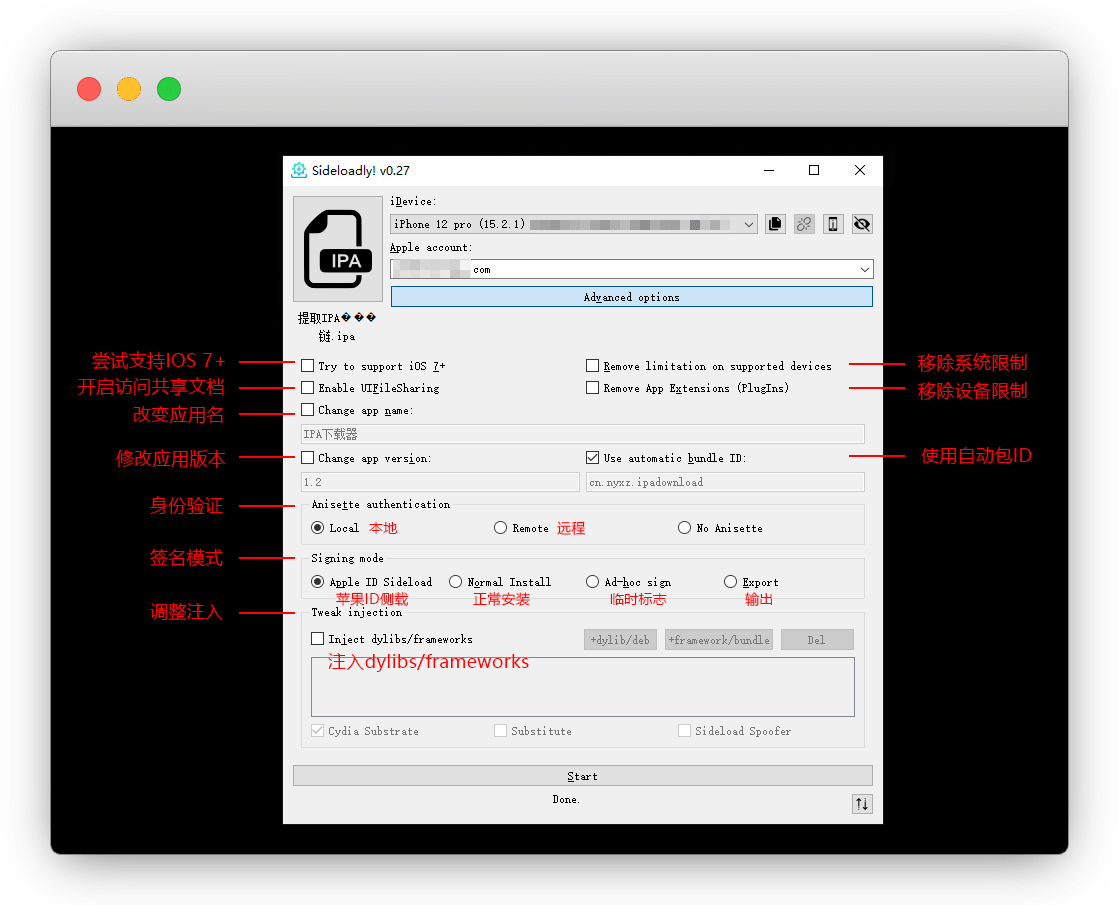The width and height of the screenshot is (1119, 905).
Task: Enable Try to support iOS 7+
Action: 308,366
